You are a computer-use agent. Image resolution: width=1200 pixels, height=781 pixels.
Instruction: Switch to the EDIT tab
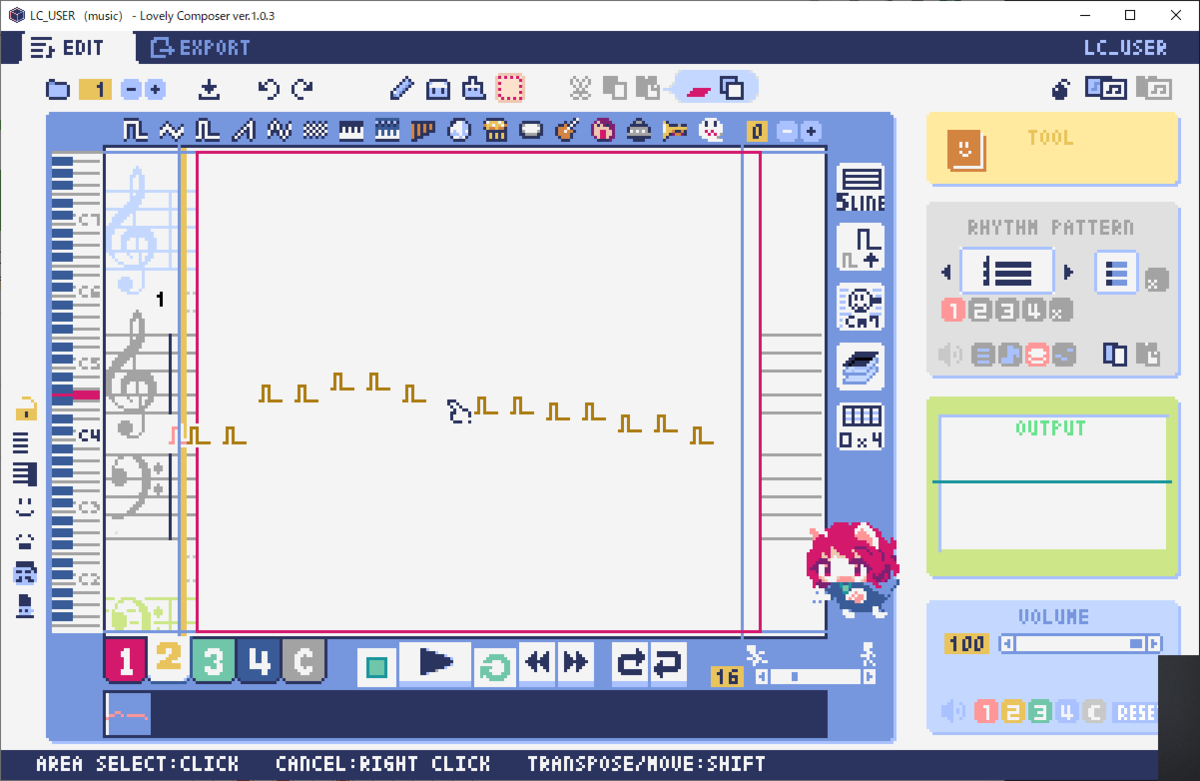[x=68, y=48]
